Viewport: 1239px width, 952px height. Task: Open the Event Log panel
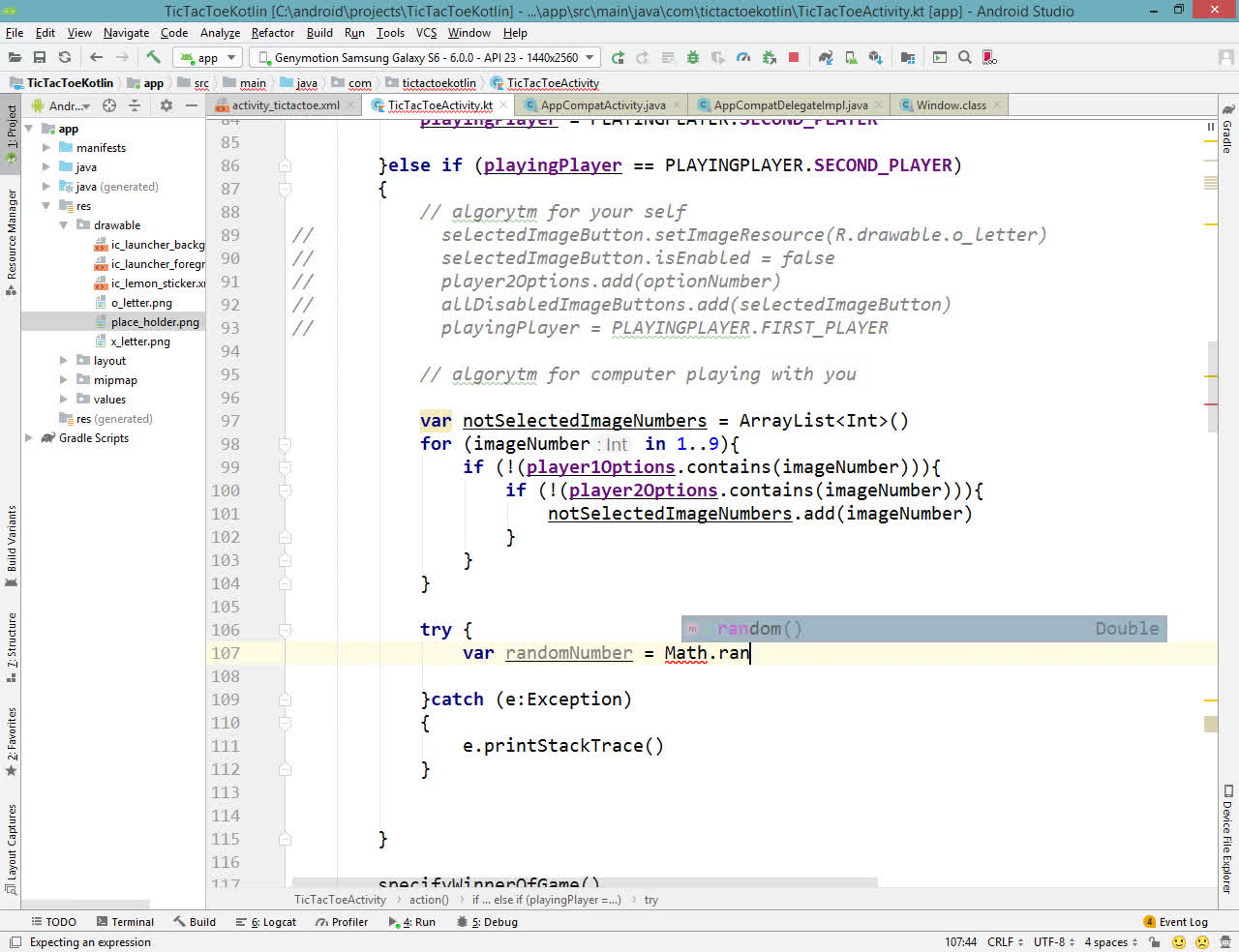(1176, 922)
